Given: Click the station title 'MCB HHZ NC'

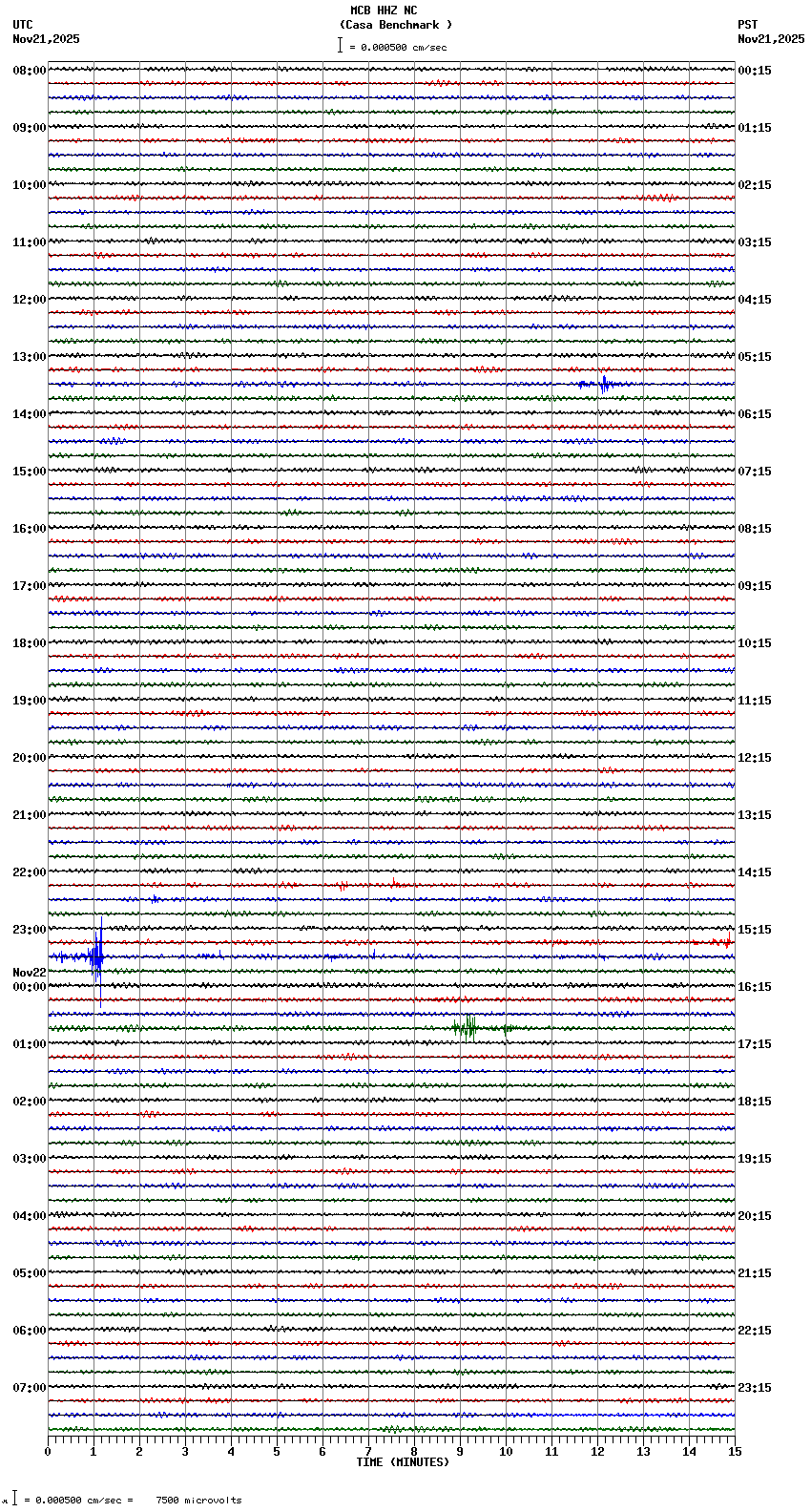Looking at the screenshot, I should (384, 10).
